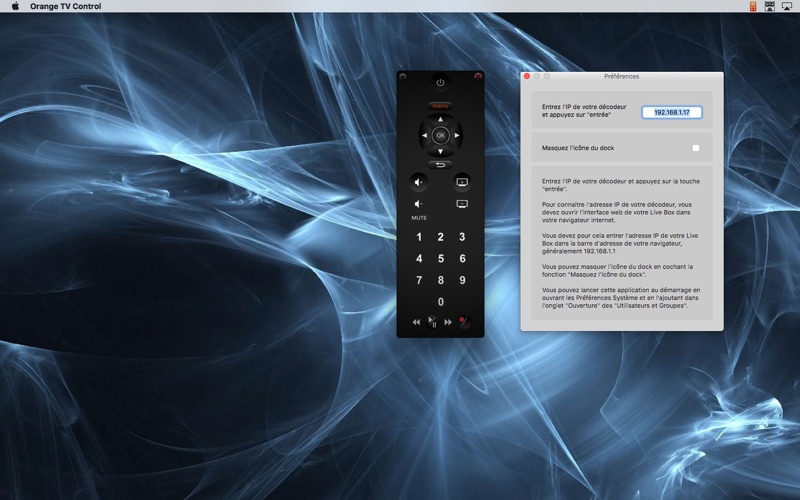Click the power button on the remote
800x500 pixels.
pyautogui.click(x=440, y=82)
